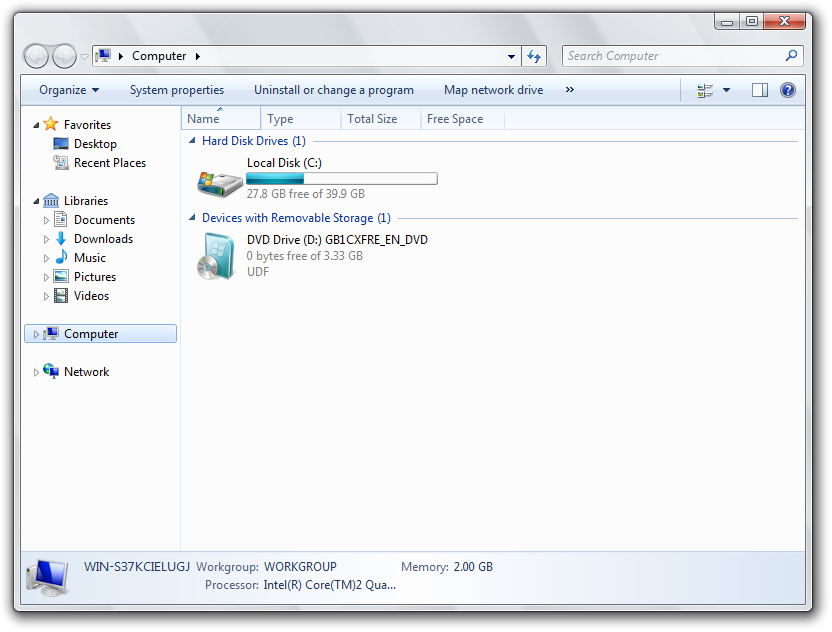Image resolution: width=832 pixels, height=632 pixels.
Task: Click the arrow after Computer breadcrumb
Action: (197, 56)
